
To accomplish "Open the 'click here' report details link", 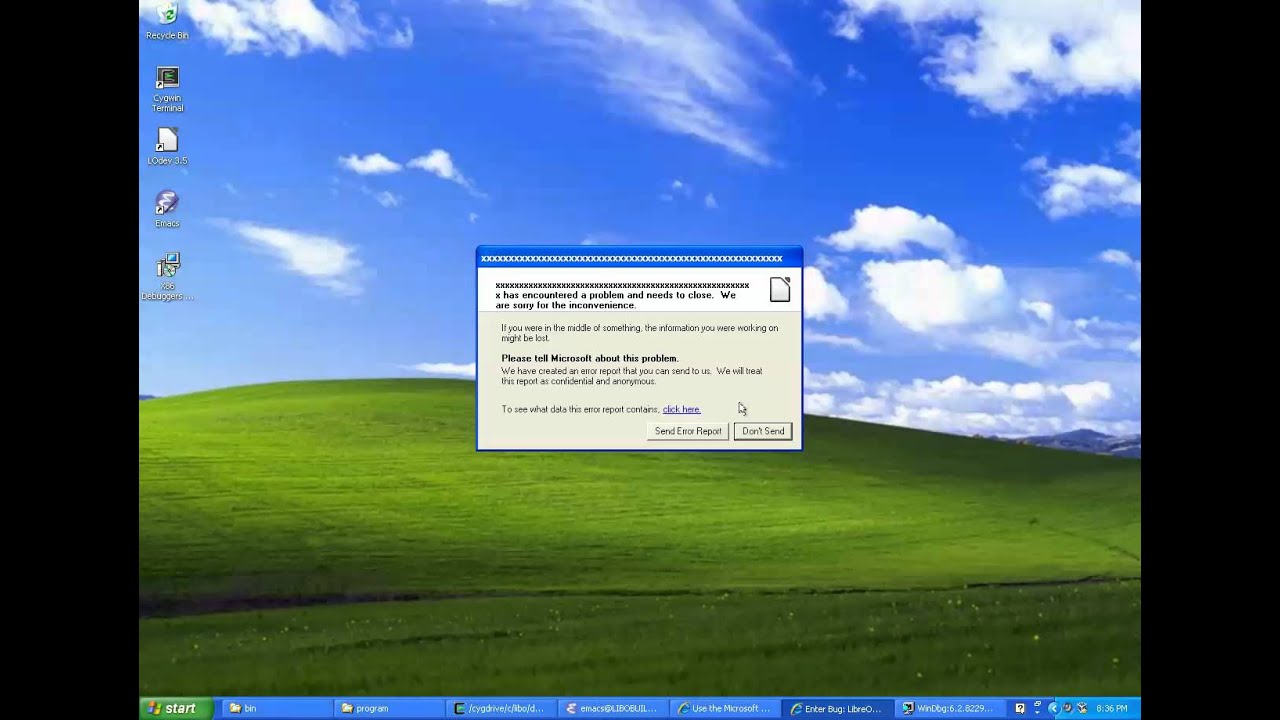I will click(x=681, y=409).
